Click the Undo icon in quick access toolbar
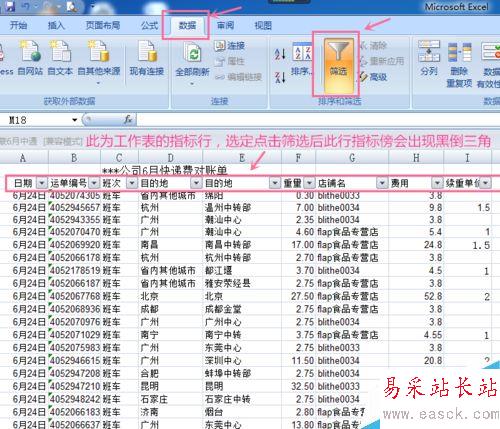The height and width of the screenshot is (429, 500). click(26, 6)
